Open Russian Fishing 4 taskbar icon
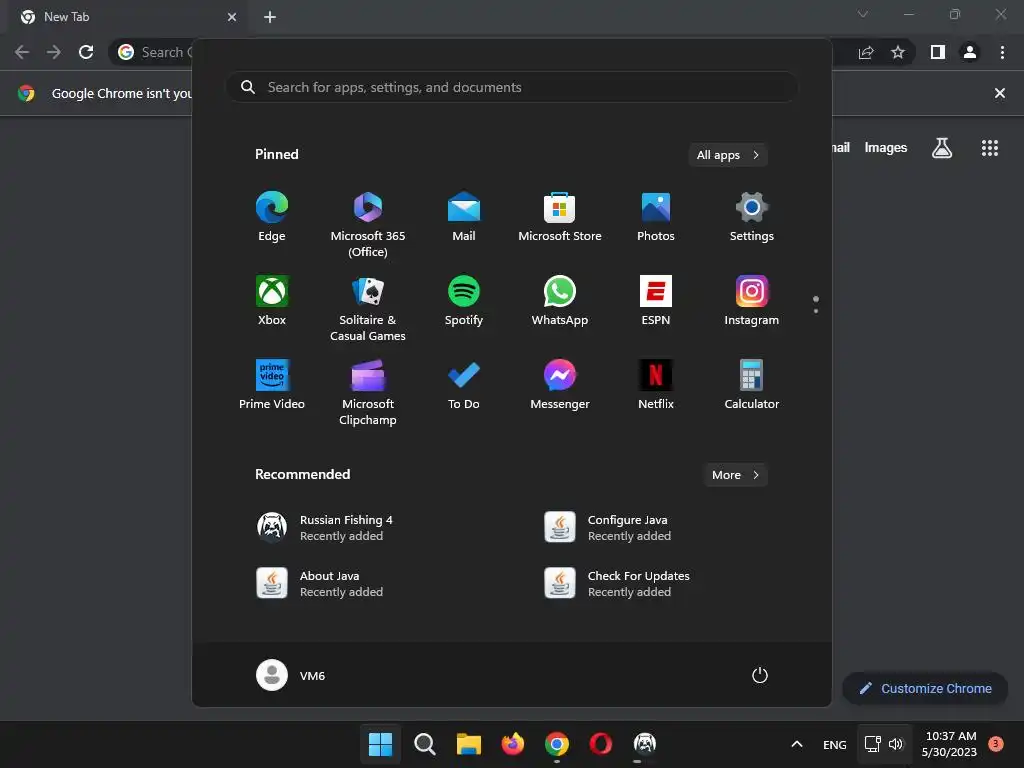The height and width of the screenshot is (768, 1024). (645, 744)
